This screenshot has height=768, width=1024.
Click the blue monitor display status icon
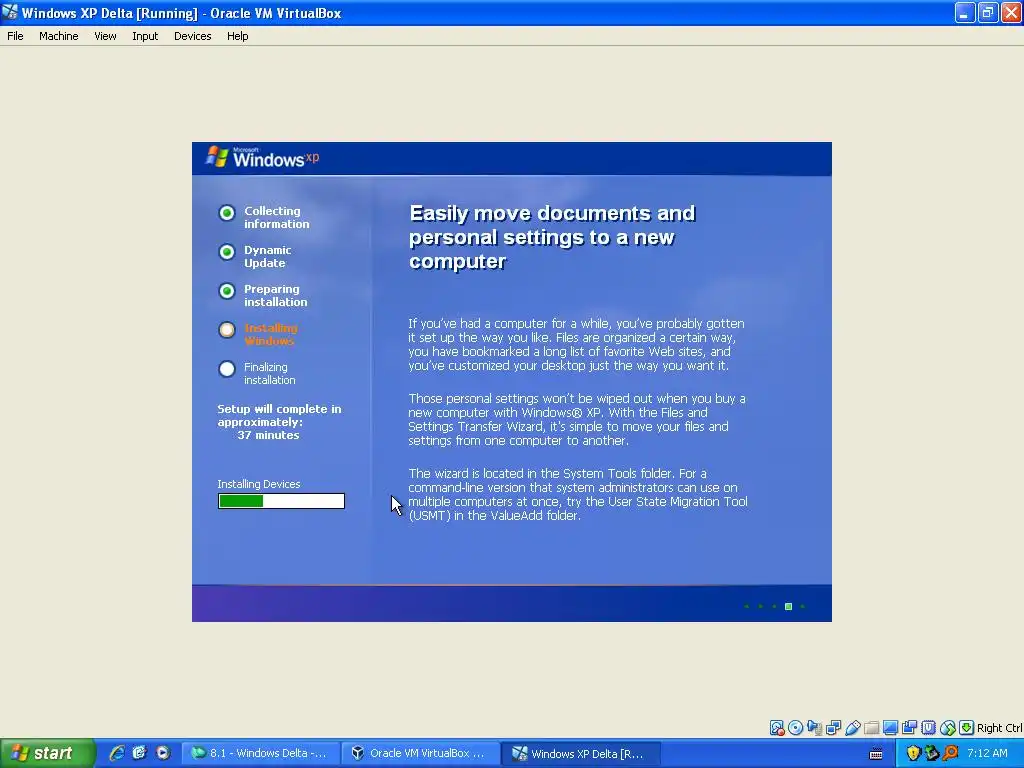pos(890,728)
